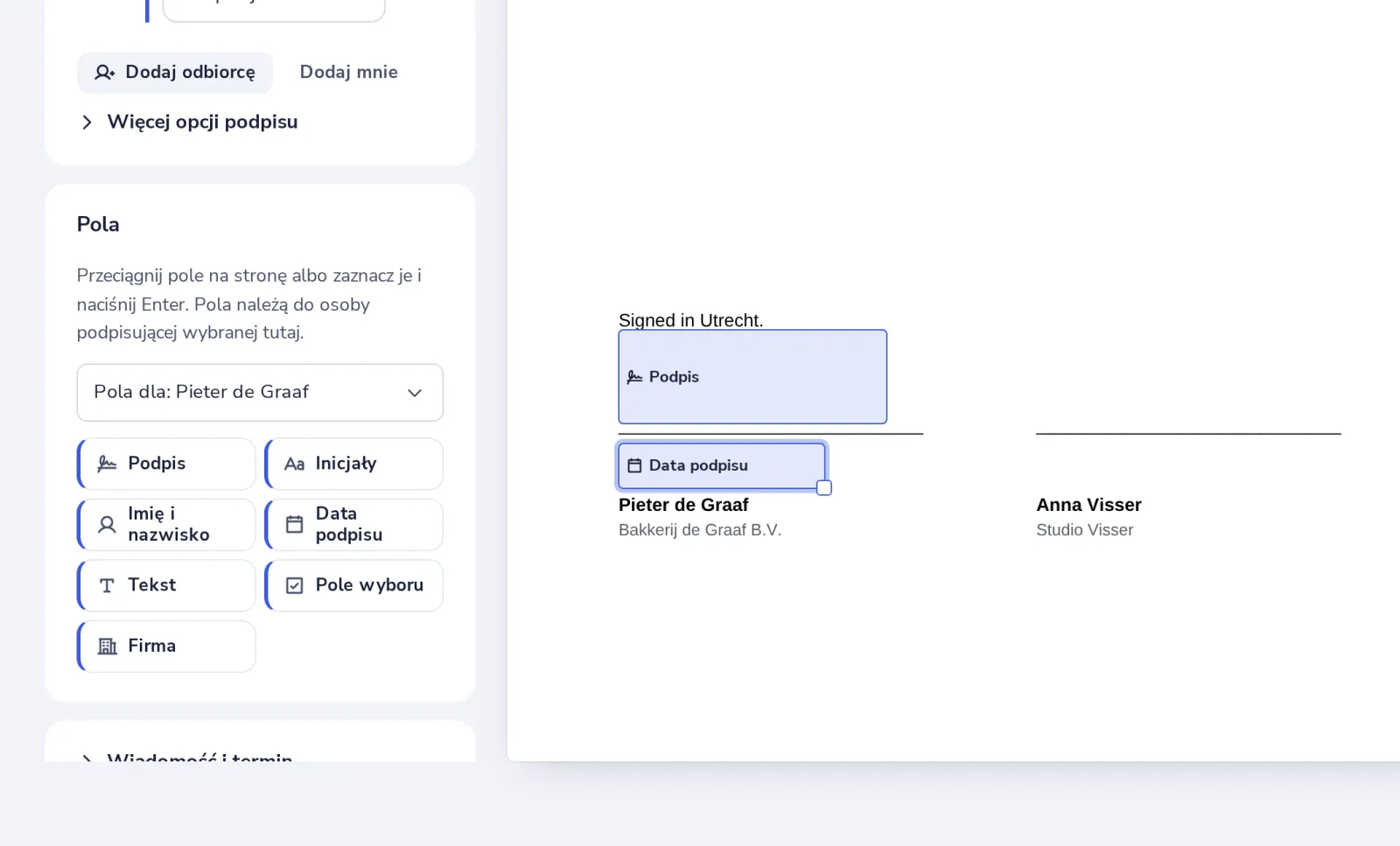The width and height of the screenshot is (1400, 846).
Task: Click the calendar icon in document Data podpisu field
Action: pyautogui.click(x=635, y=465)
